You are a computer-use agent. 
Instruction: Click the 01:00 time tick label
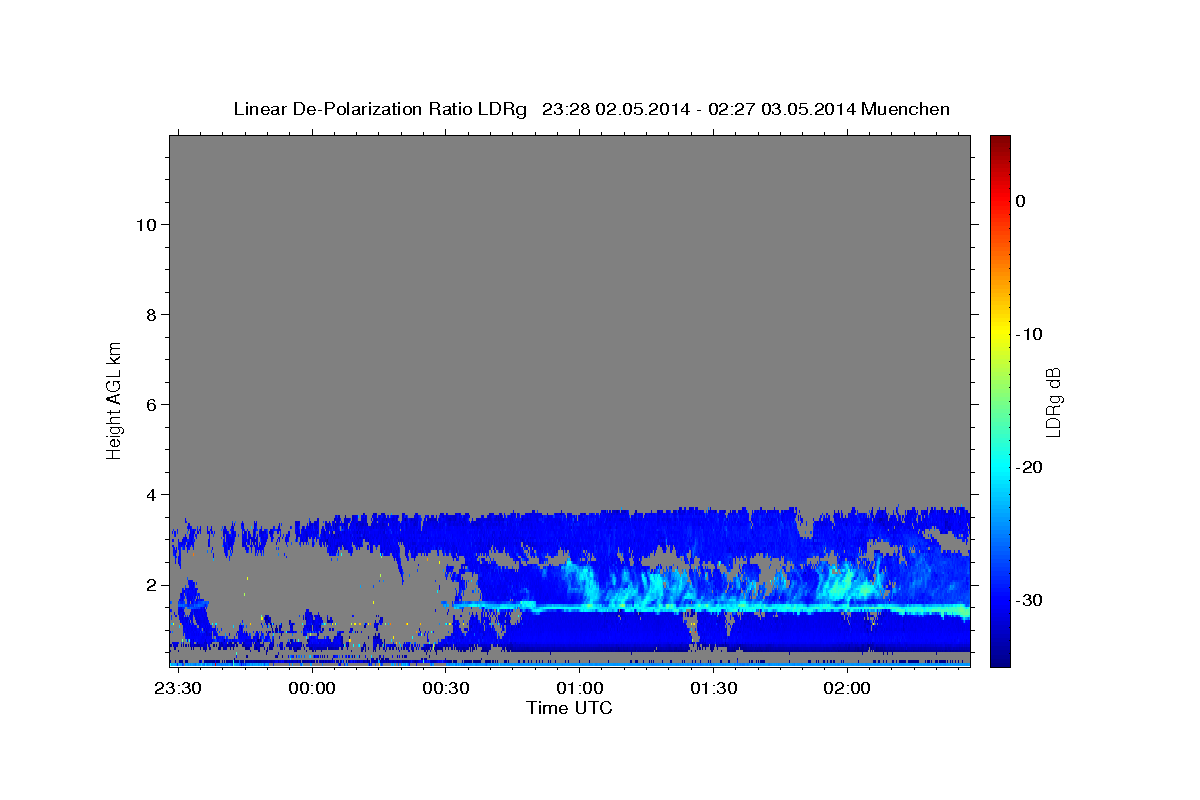579,689
